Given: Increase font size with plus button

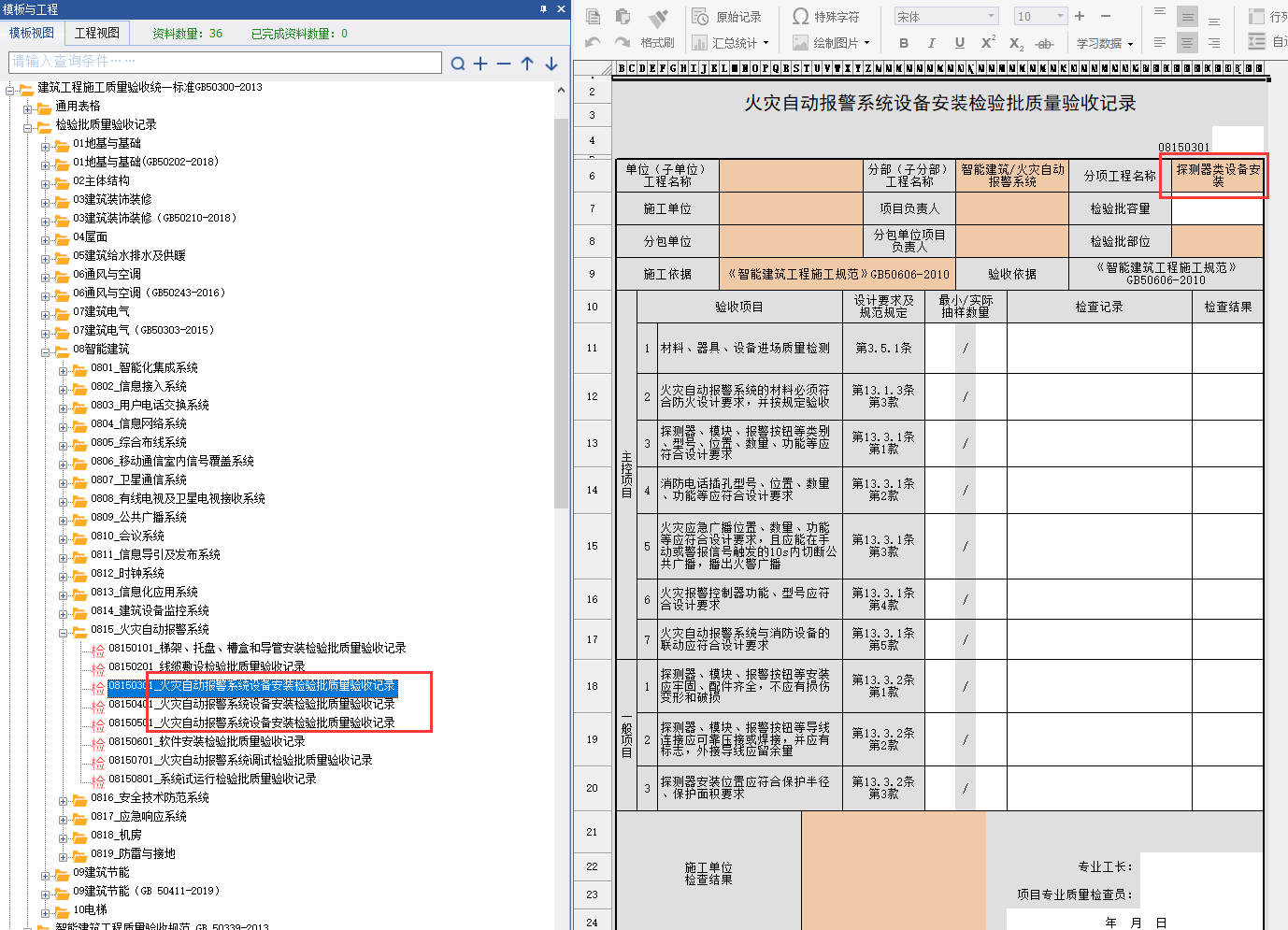Looking at the screenshot, I should click(1080, 16).
